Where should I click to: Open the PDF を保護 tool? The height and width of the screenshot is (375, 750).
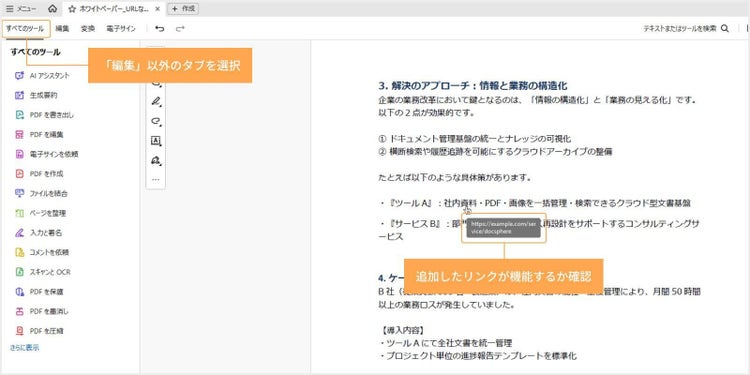click(x=39, y=291)
